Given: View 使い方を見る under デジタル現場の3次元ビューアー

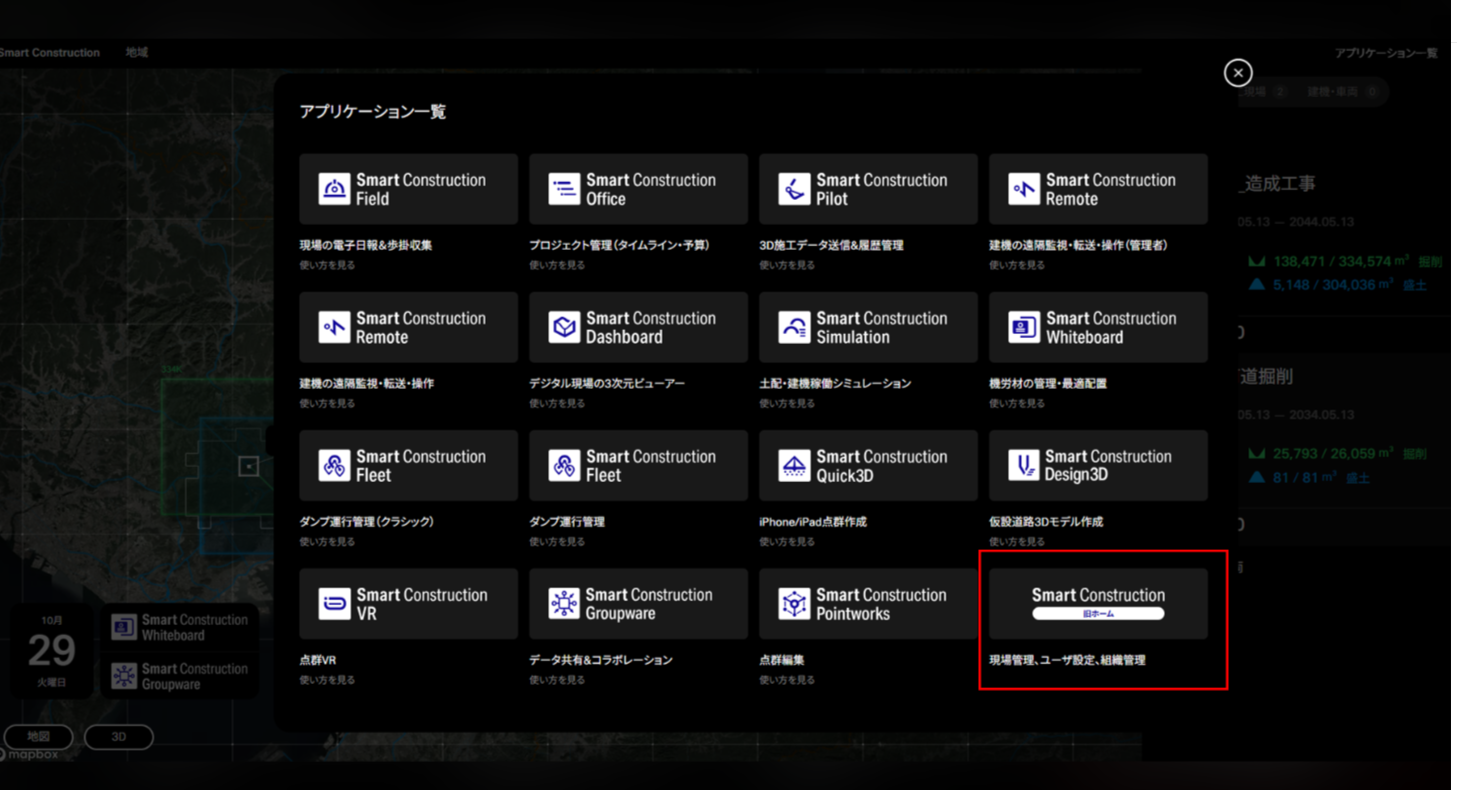Looking at the screenshot, I should point(557,404).
